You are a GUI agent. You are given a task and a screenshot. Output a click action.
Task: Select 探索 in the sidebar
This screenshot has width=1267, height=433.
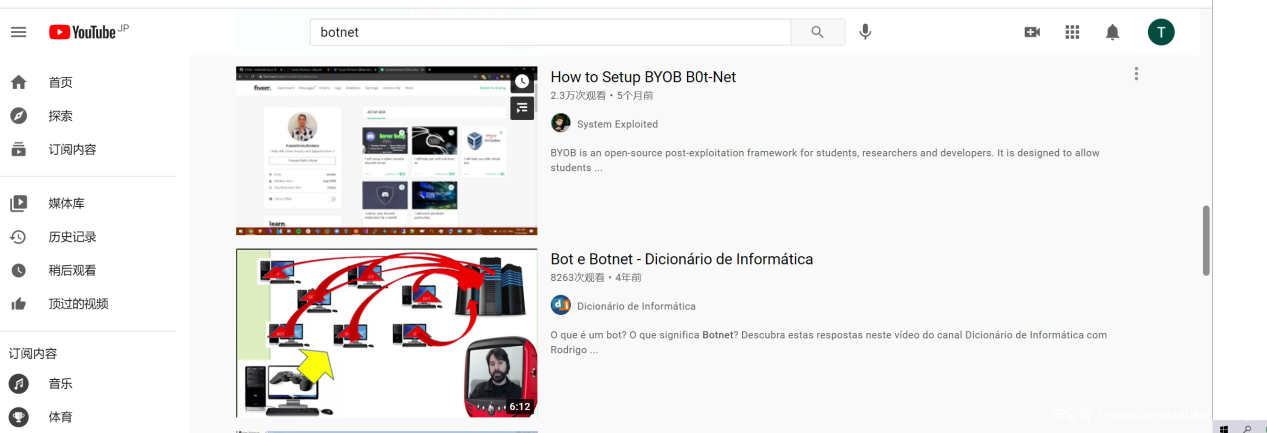60,116
